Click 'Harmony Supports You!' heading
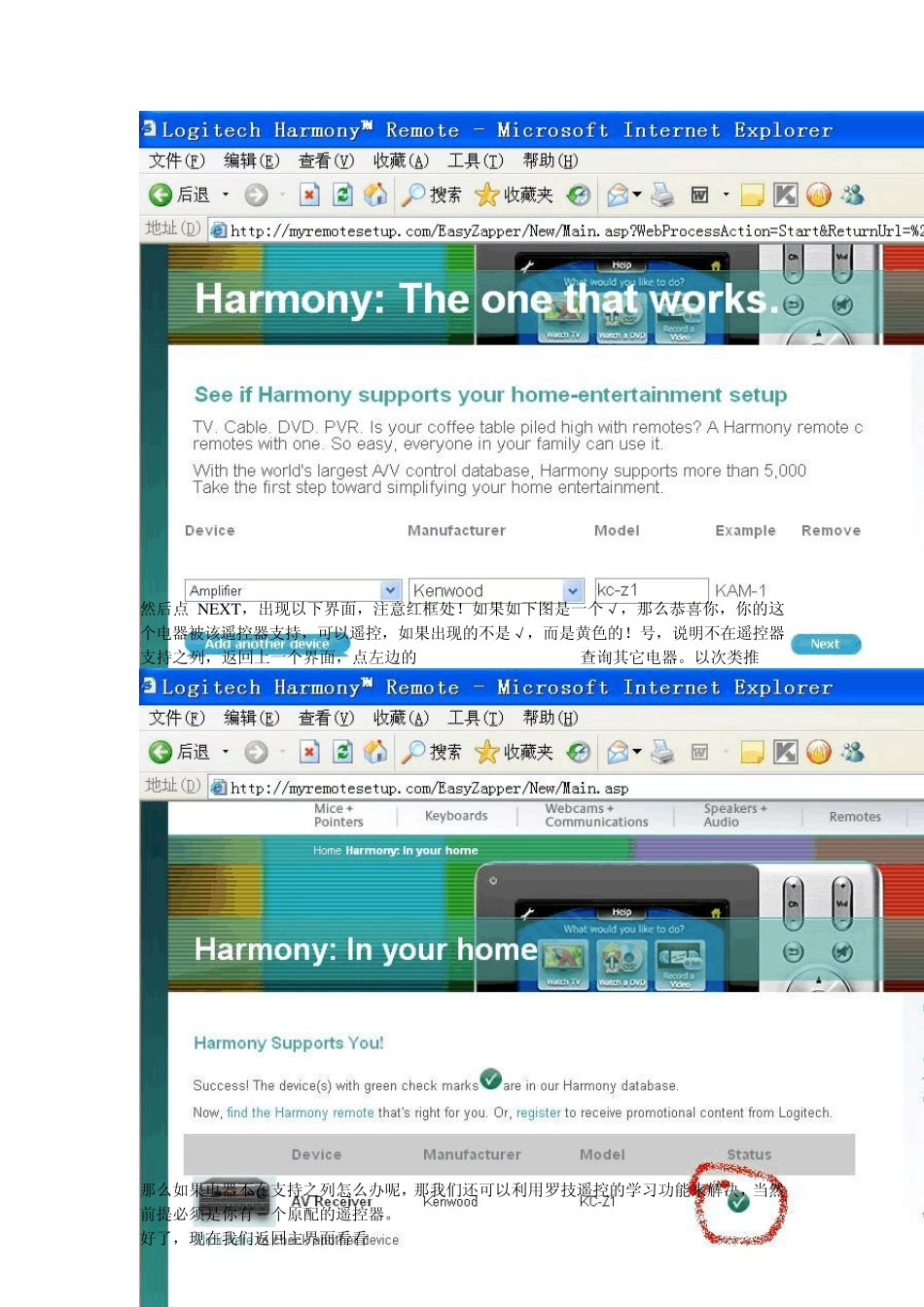 point(289,1042)
